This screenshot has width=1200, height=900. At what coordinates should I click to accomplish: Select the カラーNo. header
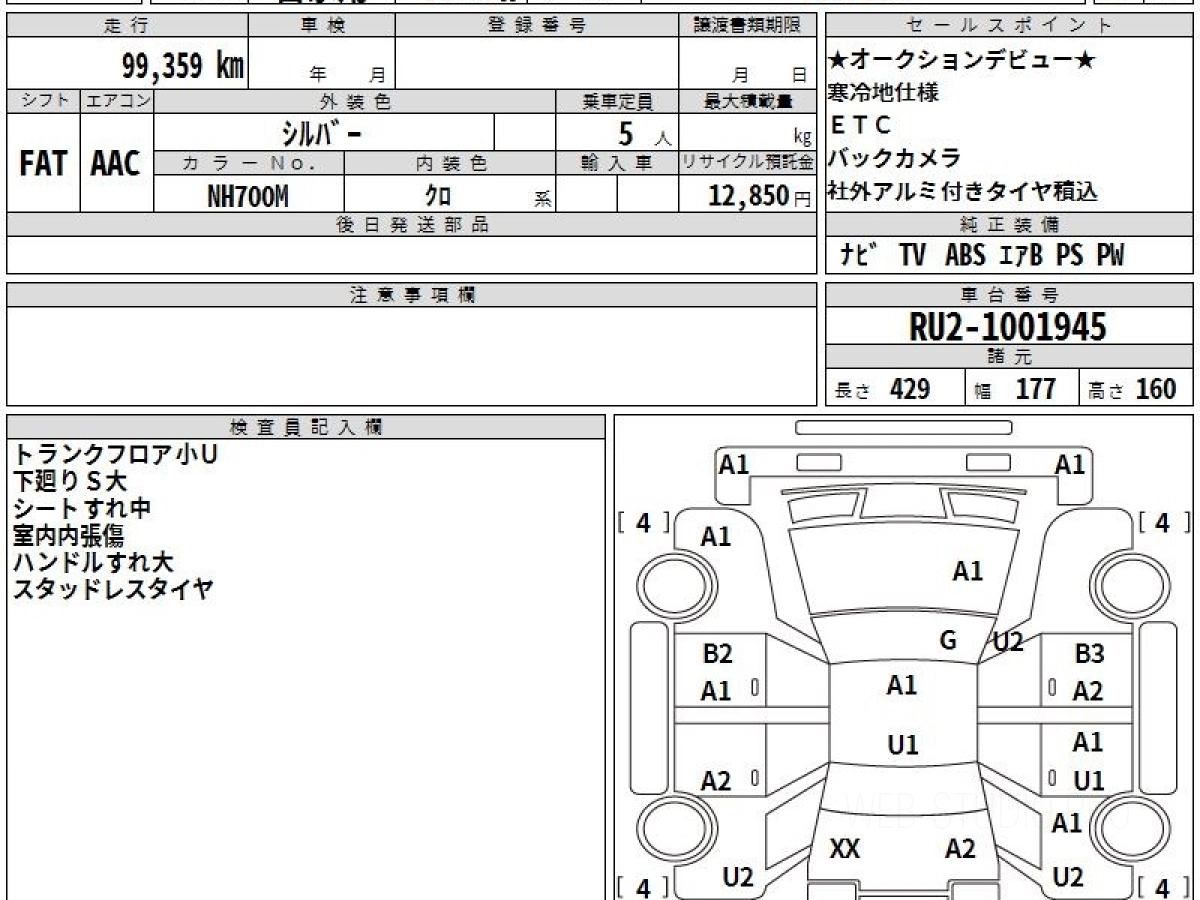(249, 164)
